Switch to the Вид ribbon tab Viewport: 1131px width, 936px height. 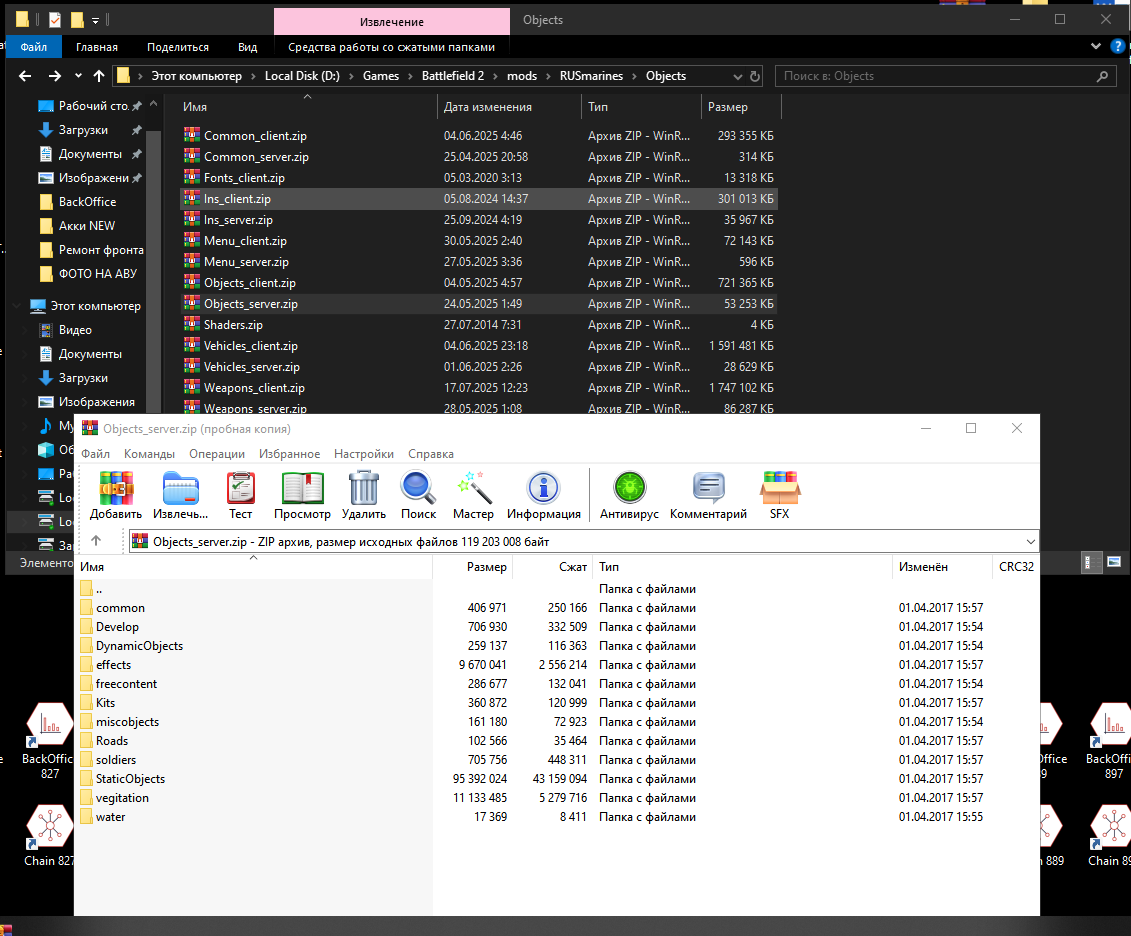(x=247, y=47)
